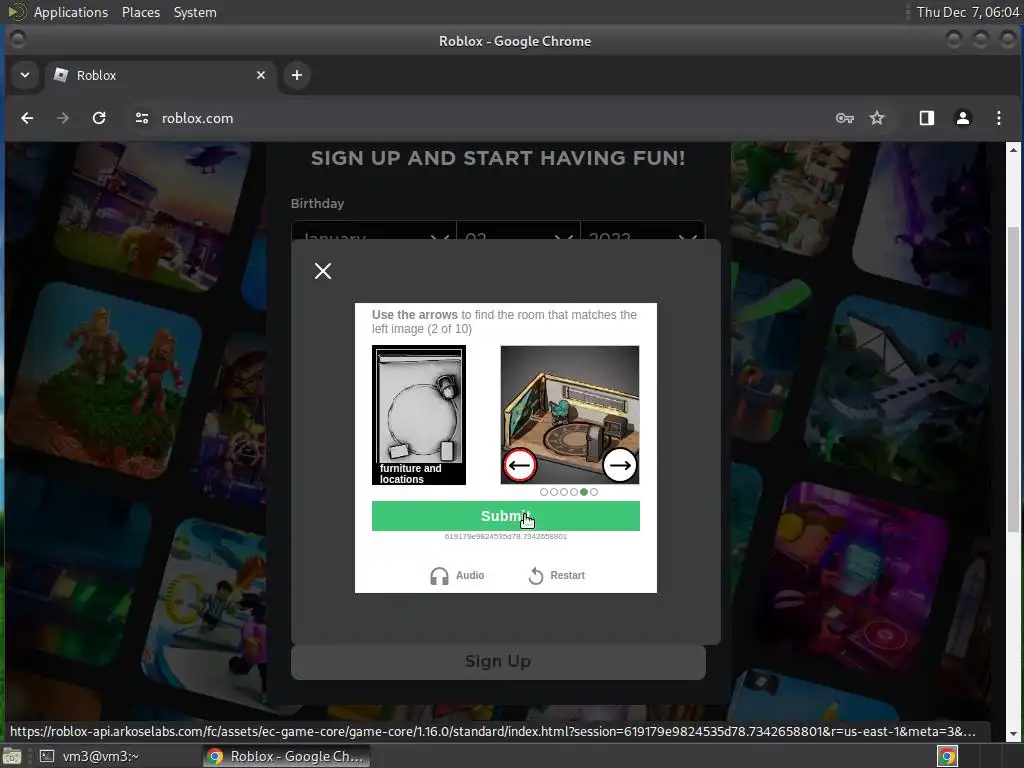This screenshot has width=1024, height=768.
Task: Reload the Roblox page
Action: (x=99, y=118)
